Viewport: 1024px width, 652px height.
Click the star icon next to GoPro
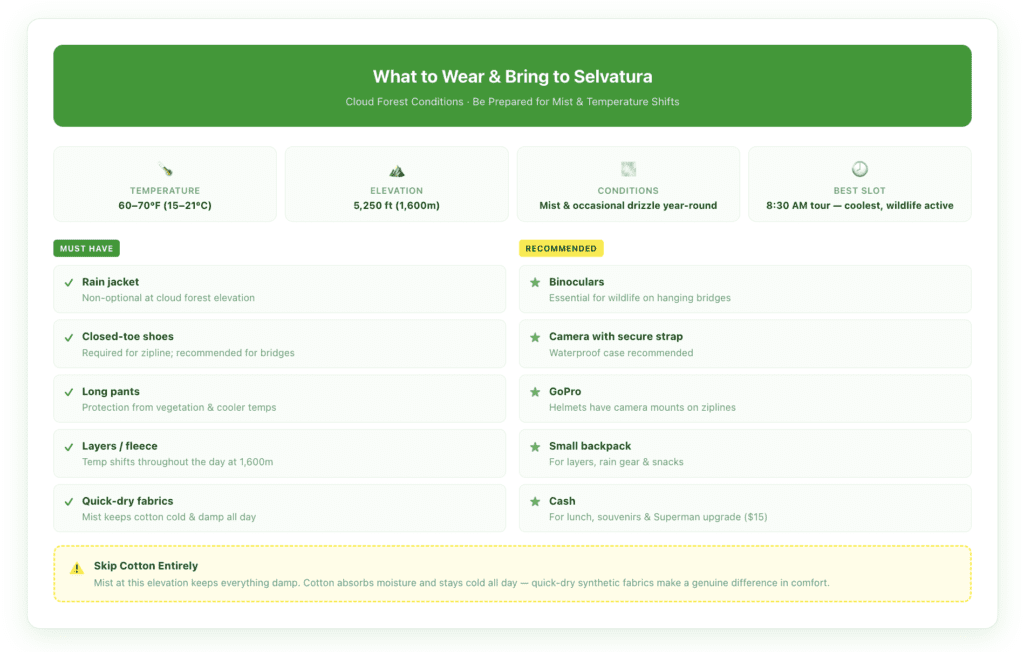click(535, 392)
